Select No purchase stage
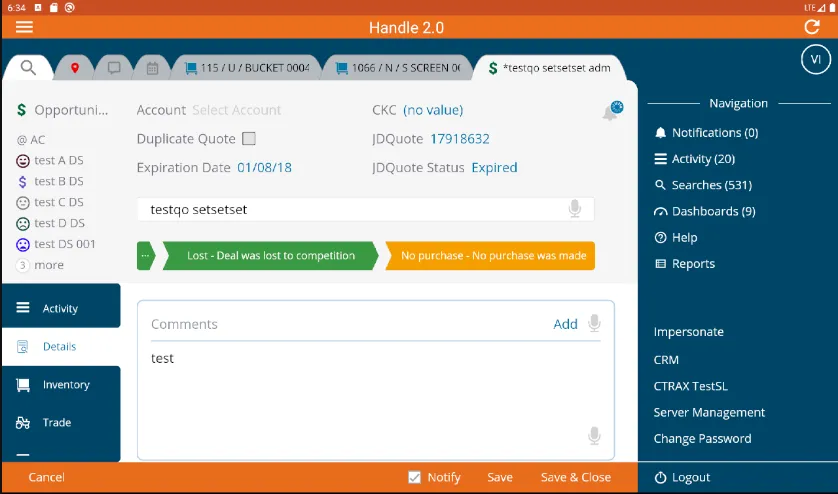Image resolution: width=838 pixels, height=494 pixels. (491, 256)
